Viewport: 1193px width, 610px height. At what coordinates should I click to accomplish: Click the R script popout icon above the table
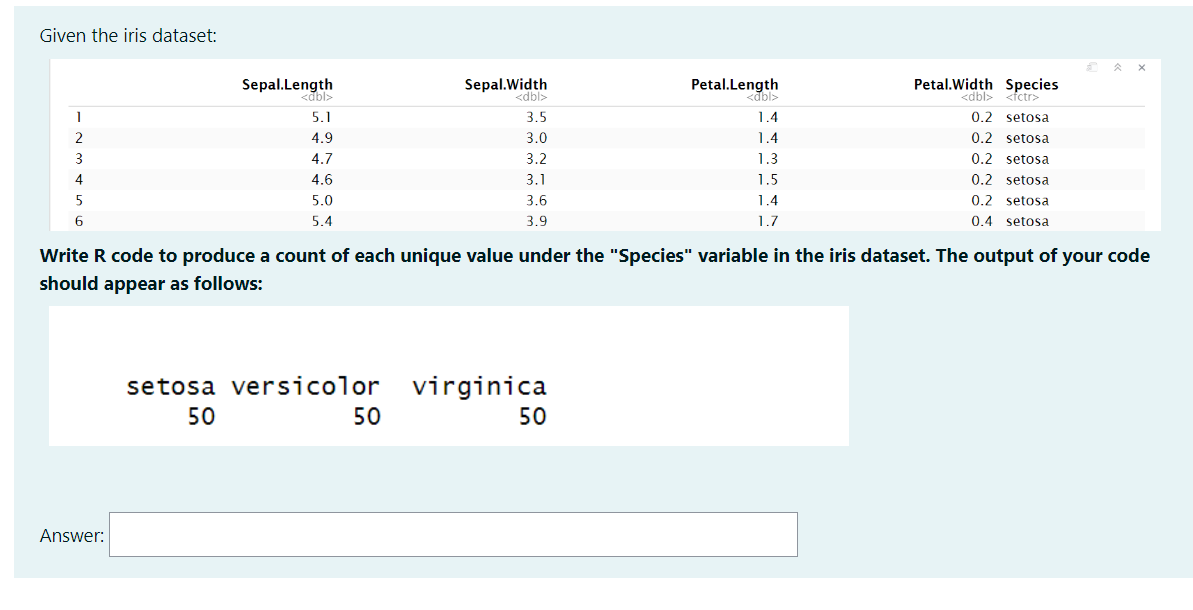tap(1092, 67)
